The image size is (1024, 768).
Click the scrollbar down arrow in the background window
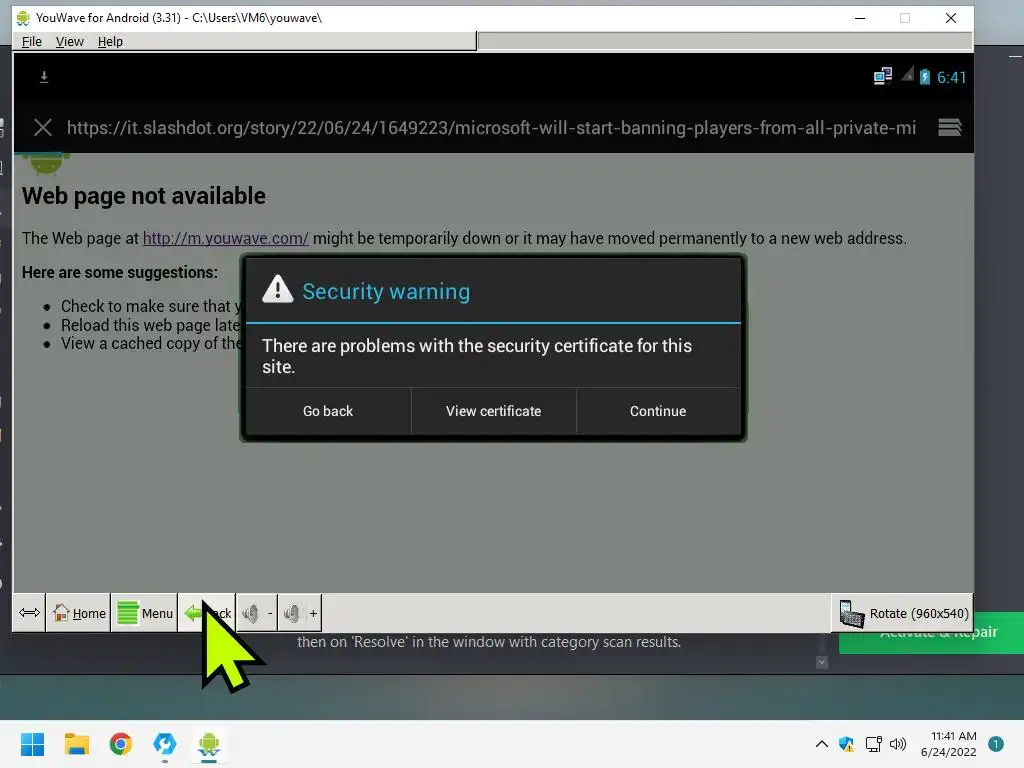click(822, 662)
